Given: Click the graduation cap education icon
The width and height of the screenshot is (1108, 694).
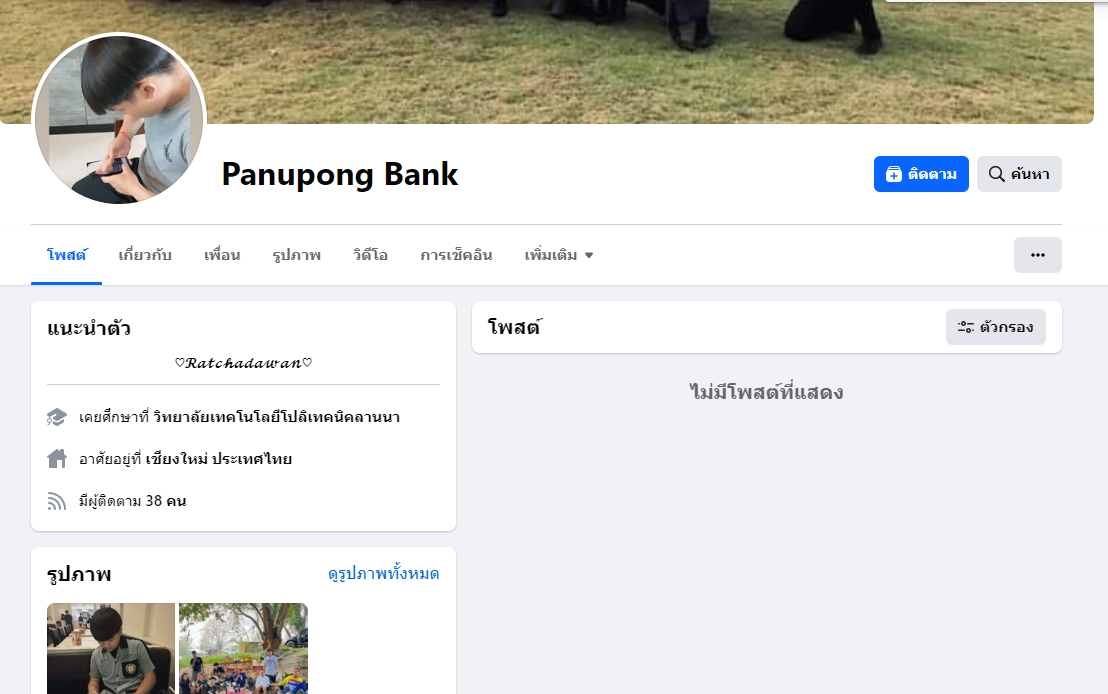Looking at the screenshot, I should (57, 417).
